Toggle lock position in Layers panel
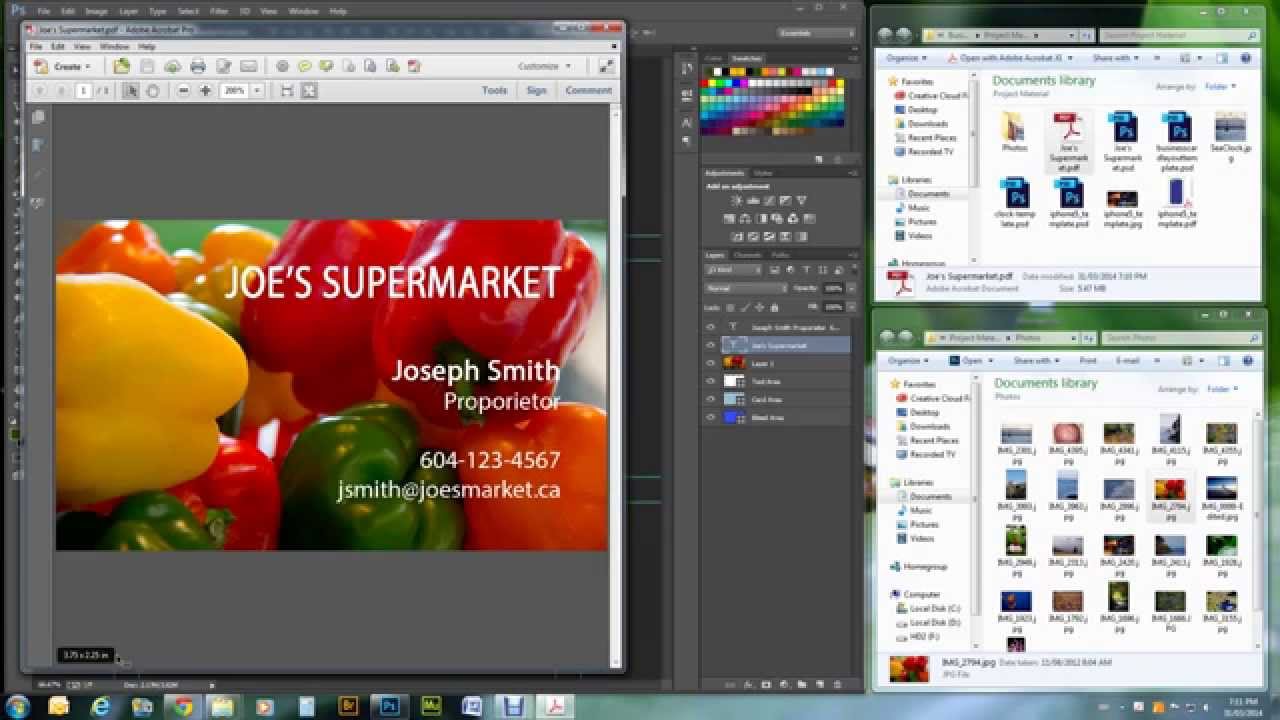 pos(760,307)
